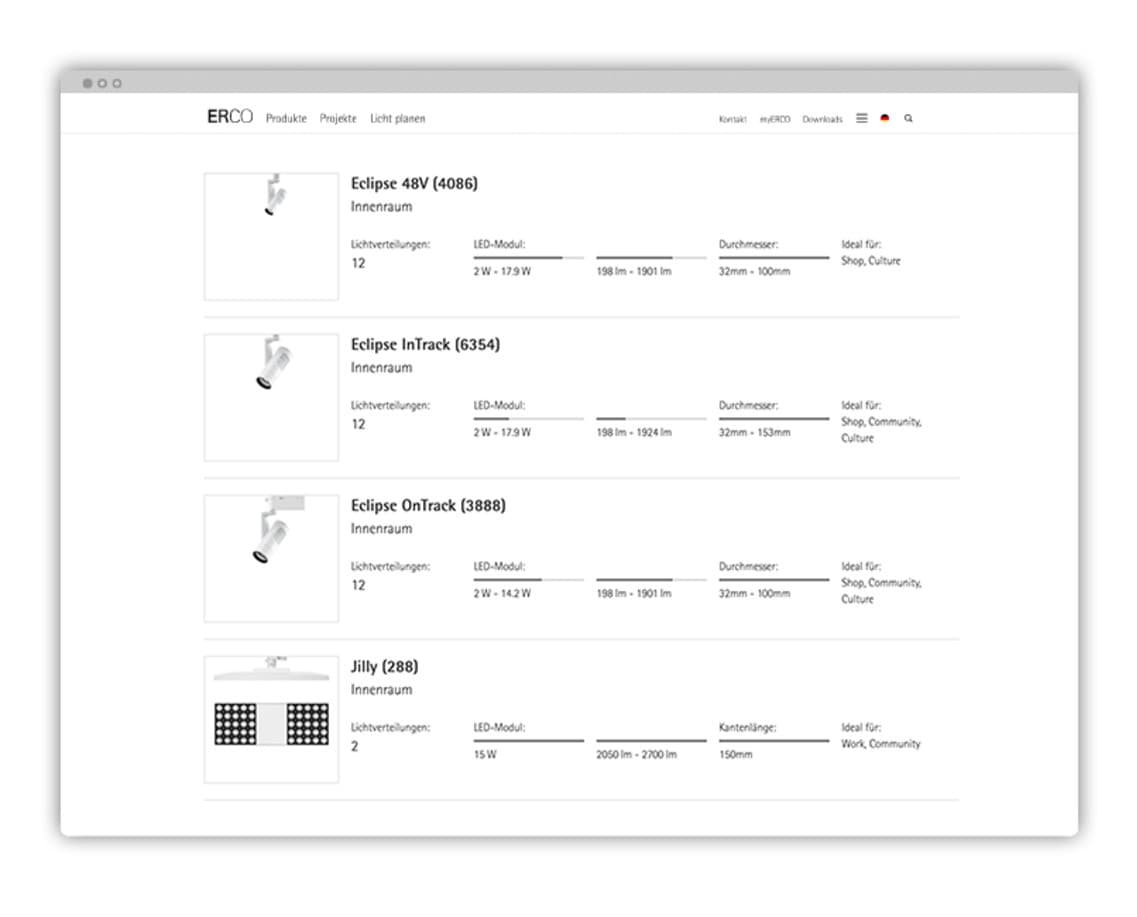Open the Projekte menu

tap(338, 118)
